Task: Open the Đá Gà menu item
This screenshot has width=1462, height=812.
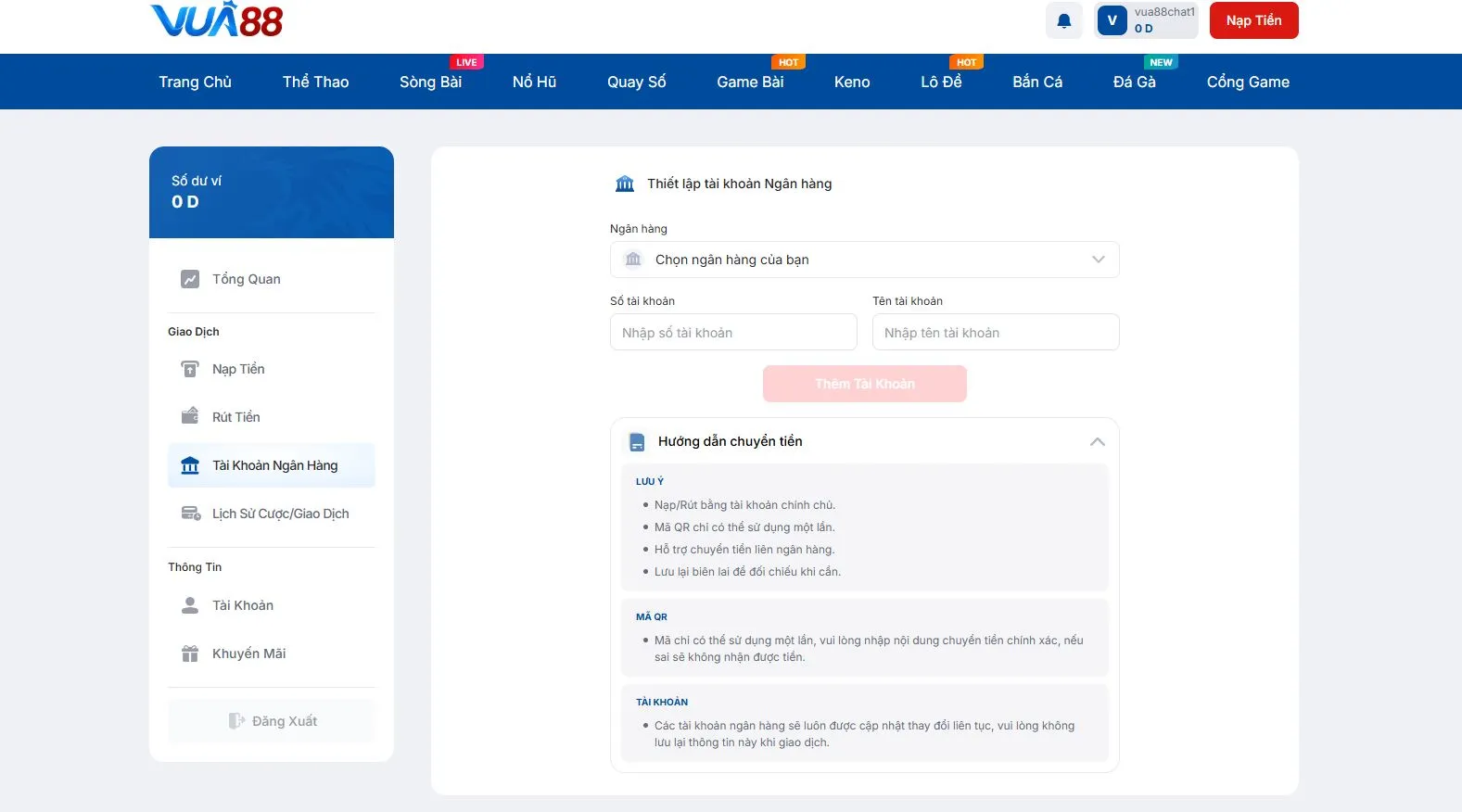Action: tap(1134, 82)
